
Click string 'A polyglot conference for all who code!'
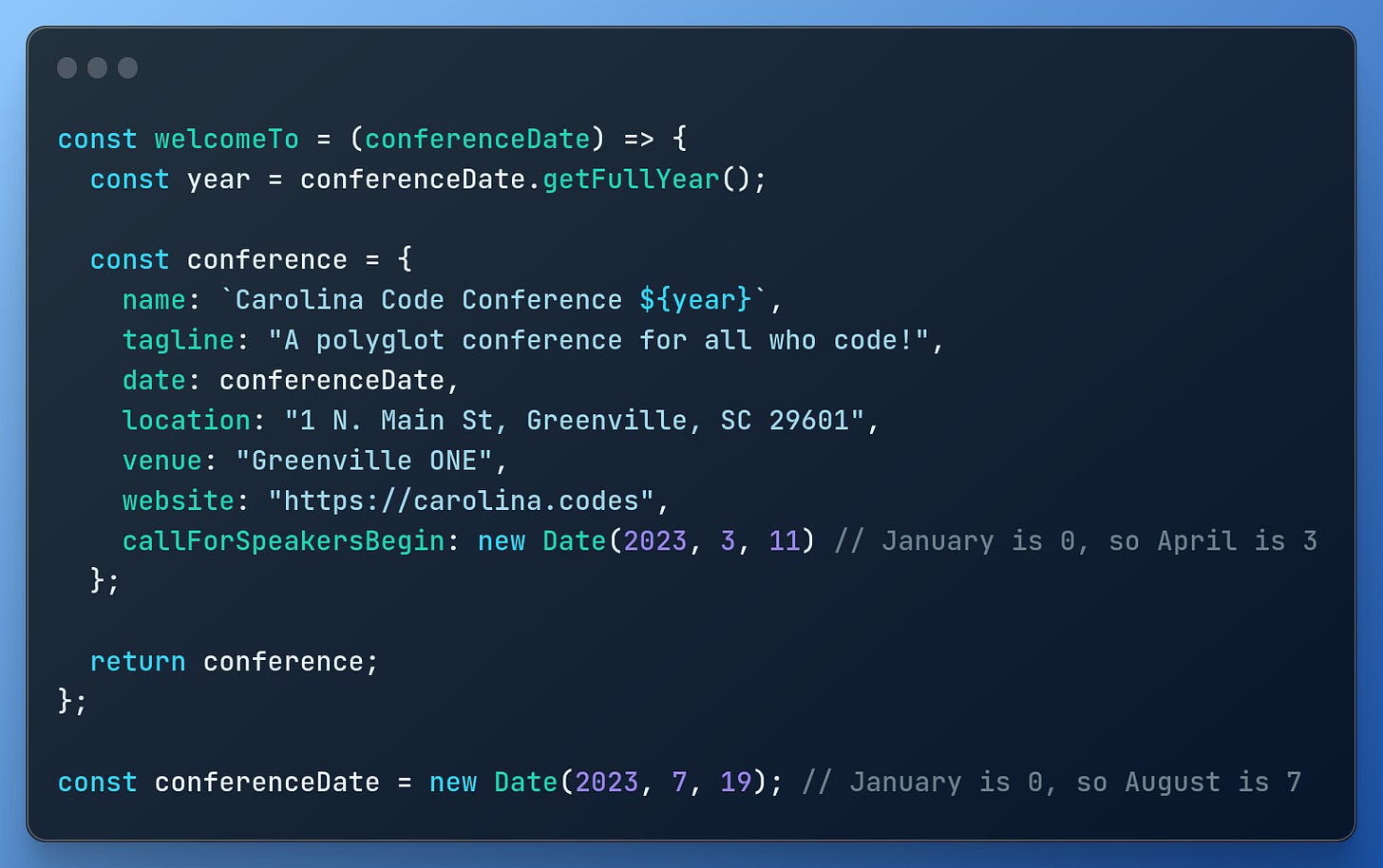598,340
